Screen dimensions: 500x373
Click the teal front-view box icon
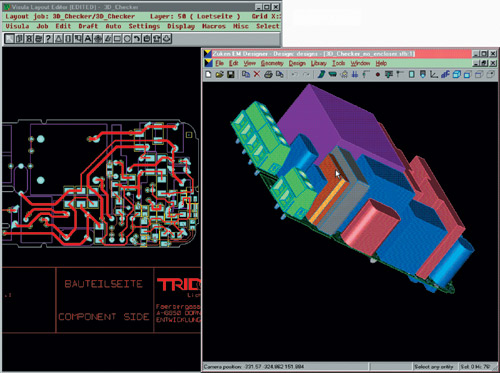(467, 75)
